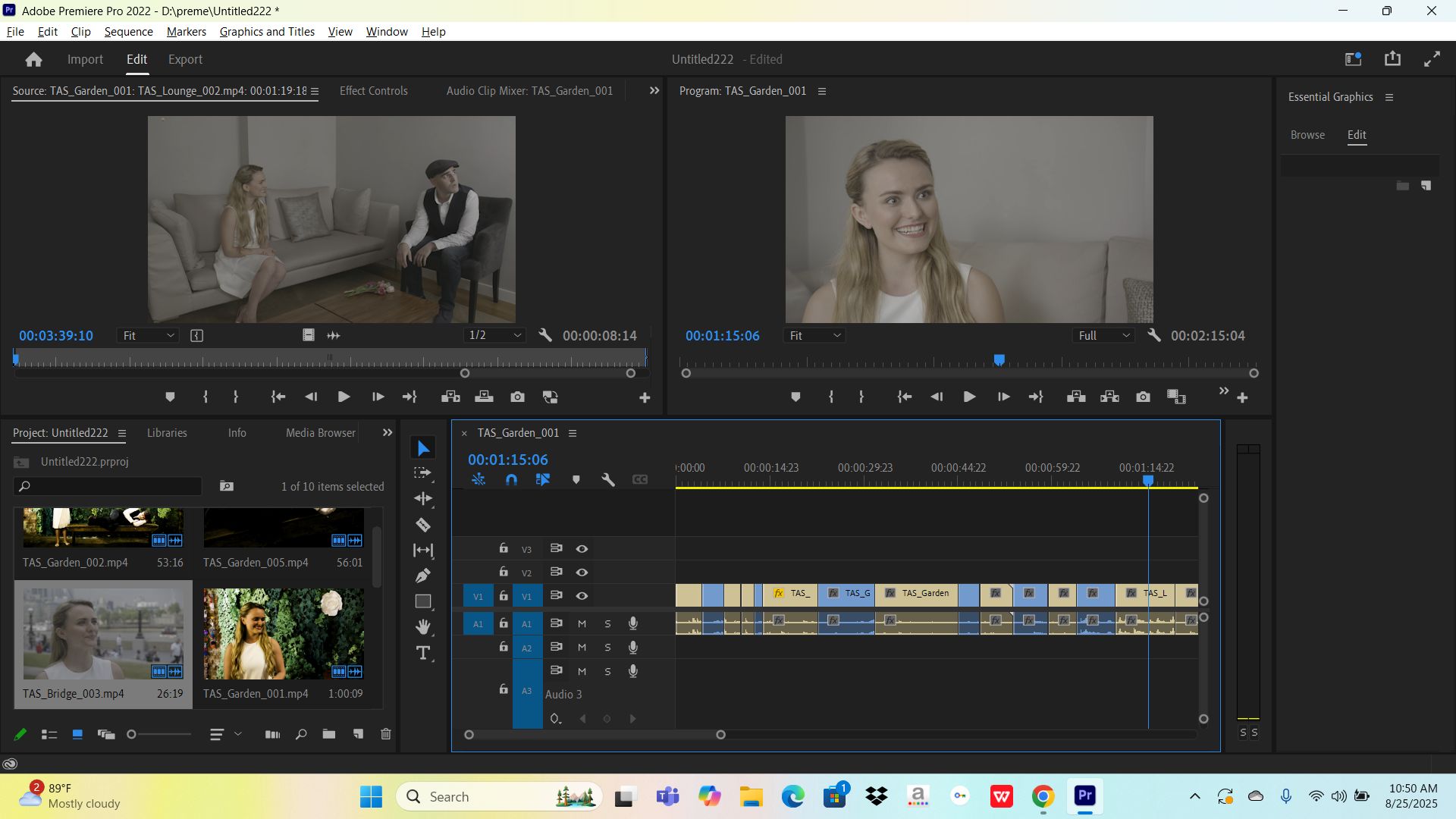This screenshot has width=1456, height=819.
Task: Toggle Snap in Timeline magnet icon
Action: pos(511,479)
